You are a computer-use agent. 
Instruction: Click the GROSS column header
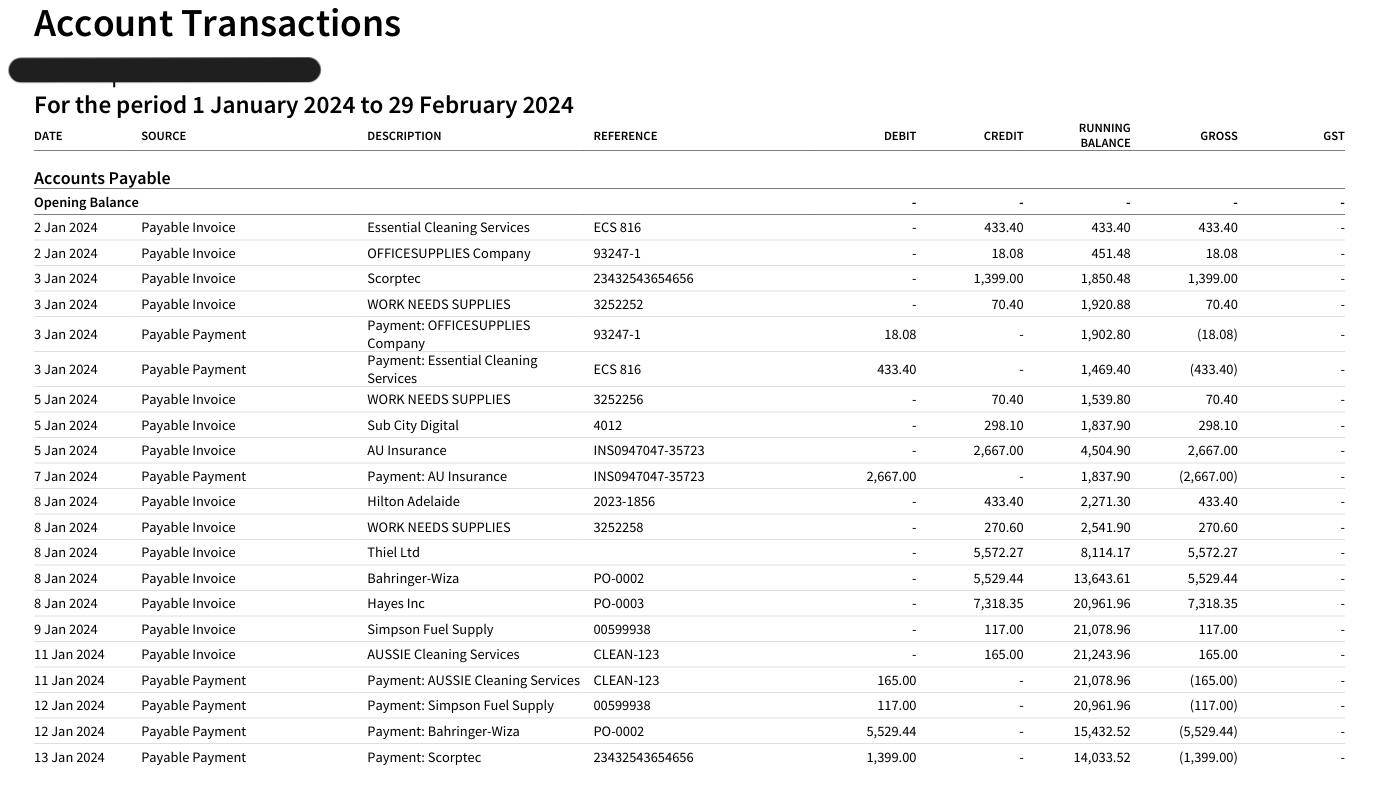click(1218, 136)
